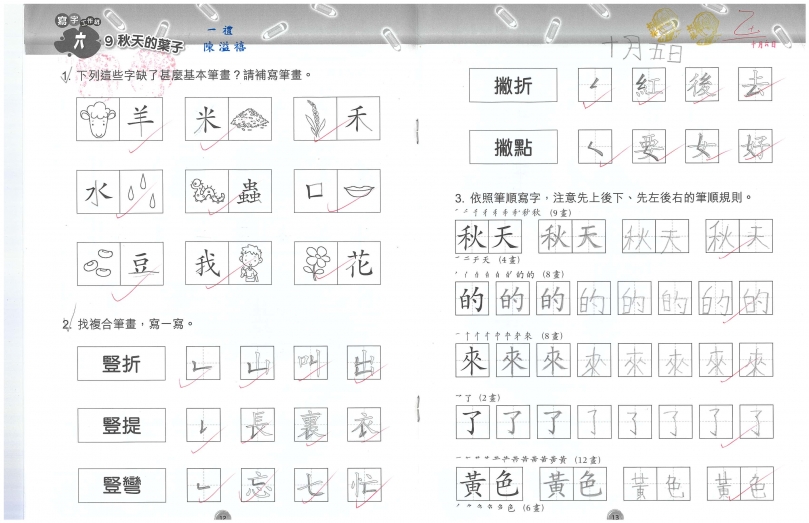Screen dimensions: 809x523
Task: Click the 豎折 label box
Action: (x=121, y=364)
